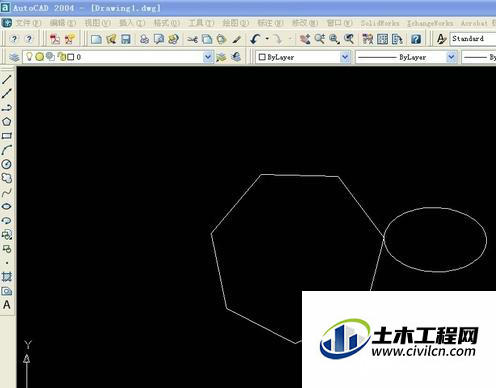Open the 绘图(D) menu
Screen dimensions: 496x388
[236, 23]
